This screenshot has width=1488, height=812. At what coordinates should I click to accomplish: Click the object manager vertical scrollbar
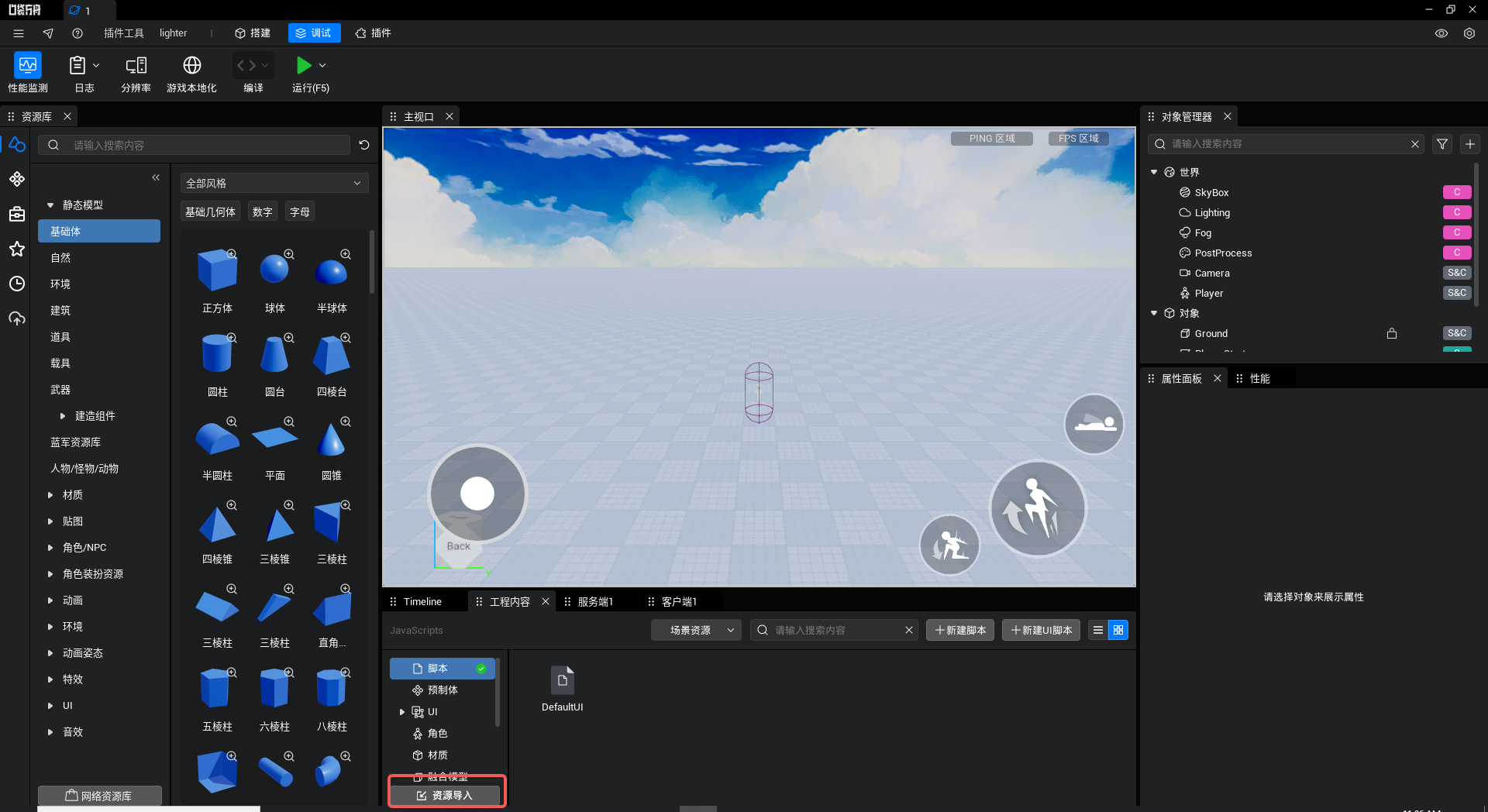click(x=1476, y=234)
